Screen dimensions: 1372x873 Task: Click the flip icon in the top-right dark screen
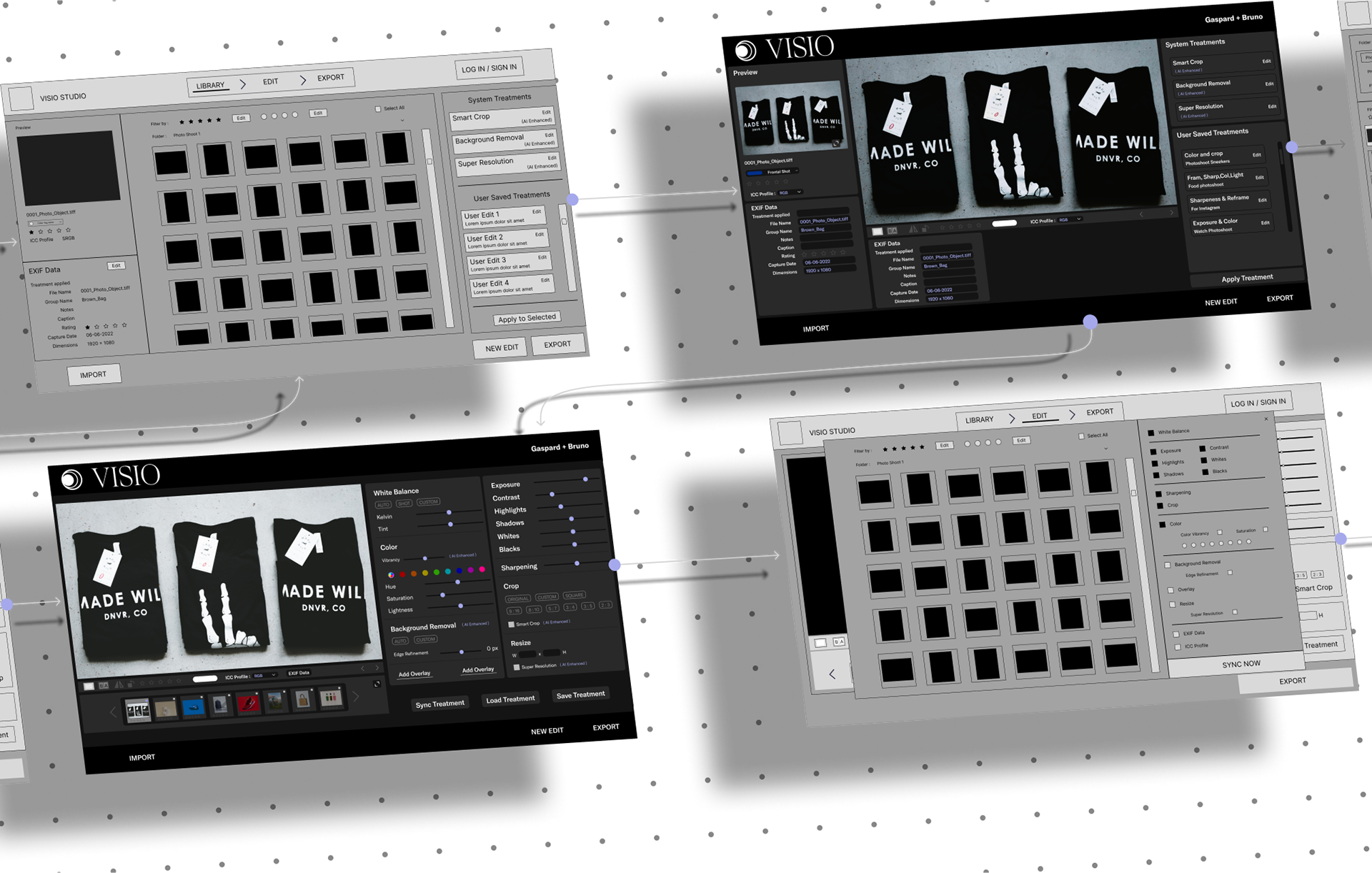[x=913, y=229]
